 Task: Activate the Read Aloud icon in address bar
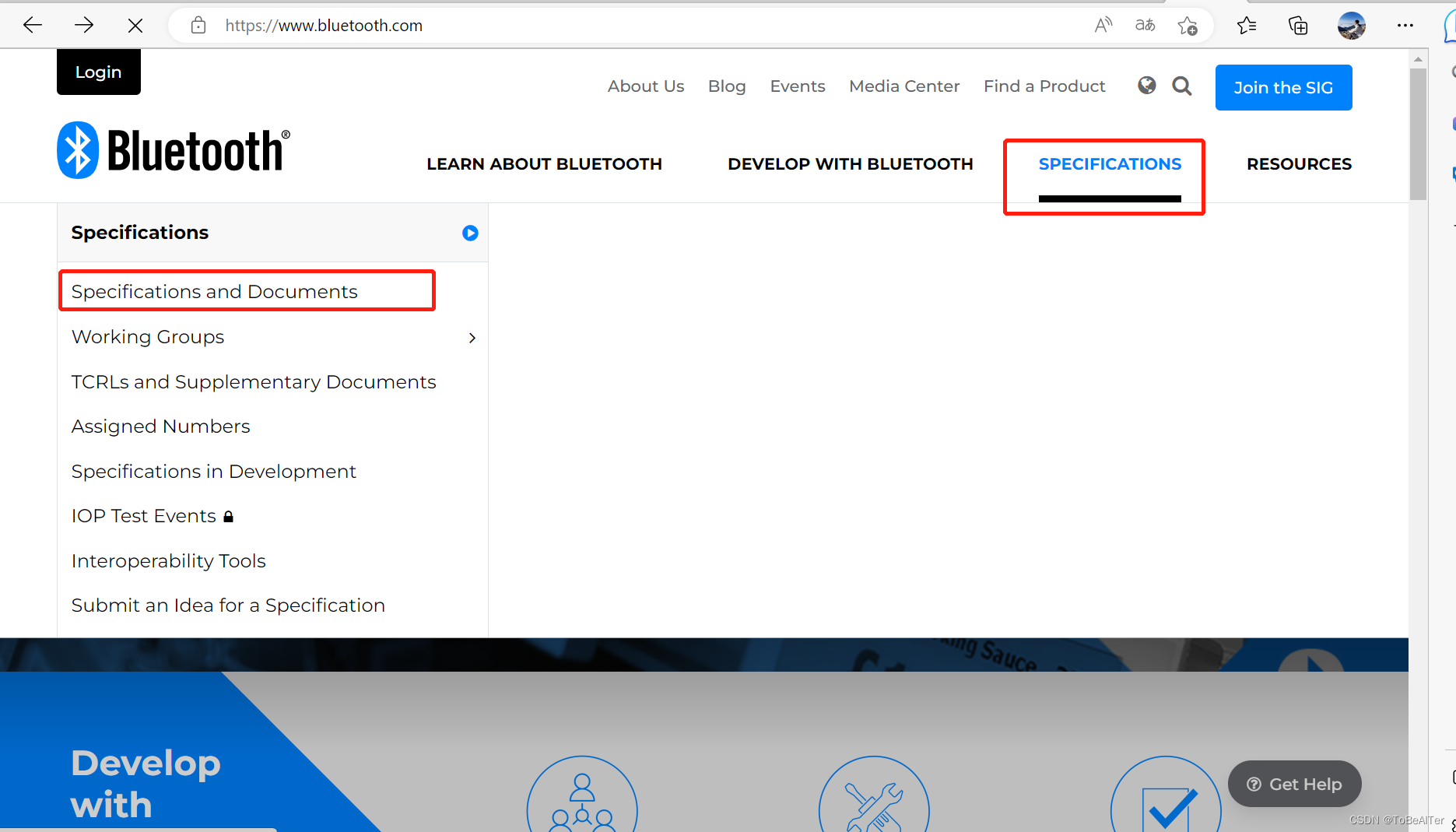tap(1103, 26)
